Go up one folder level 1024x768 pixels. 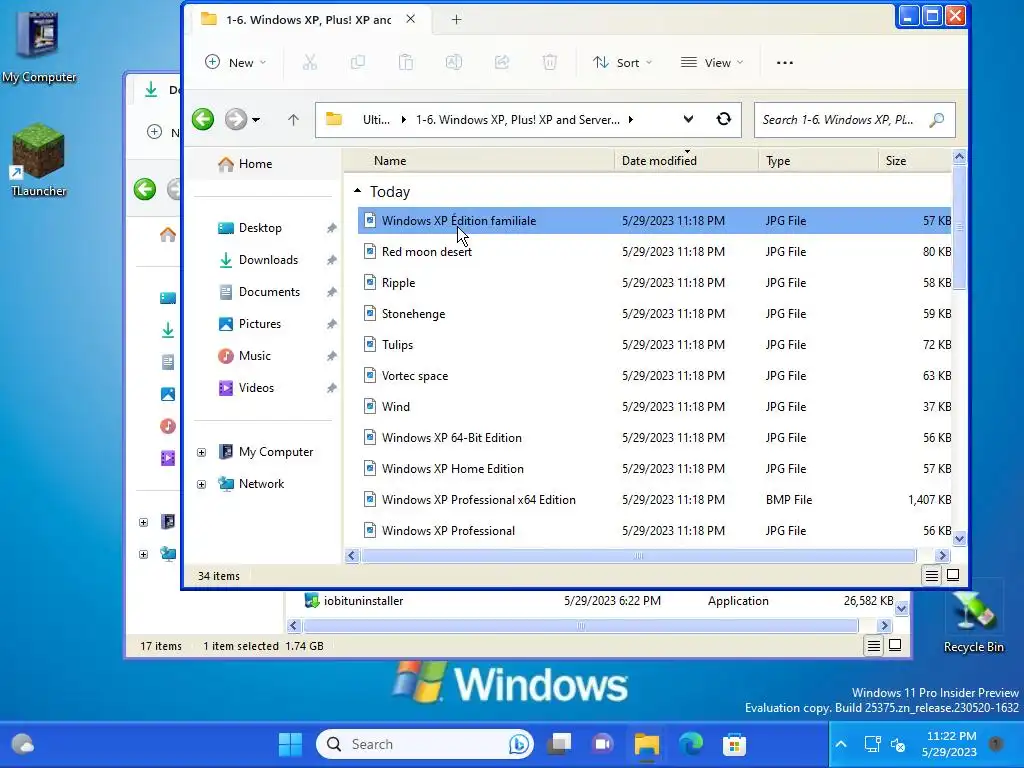[293, 120]
